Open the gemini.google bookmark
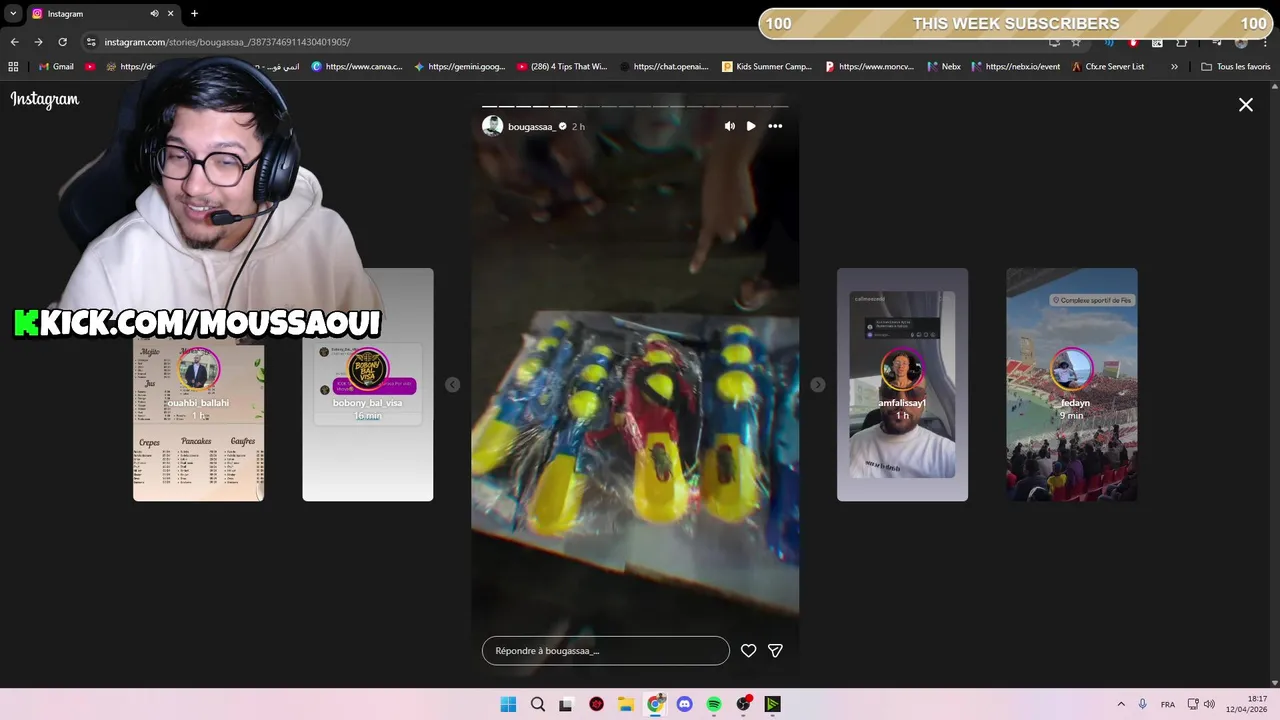This screenshot has width=1280, height=720. coord(460,67)
